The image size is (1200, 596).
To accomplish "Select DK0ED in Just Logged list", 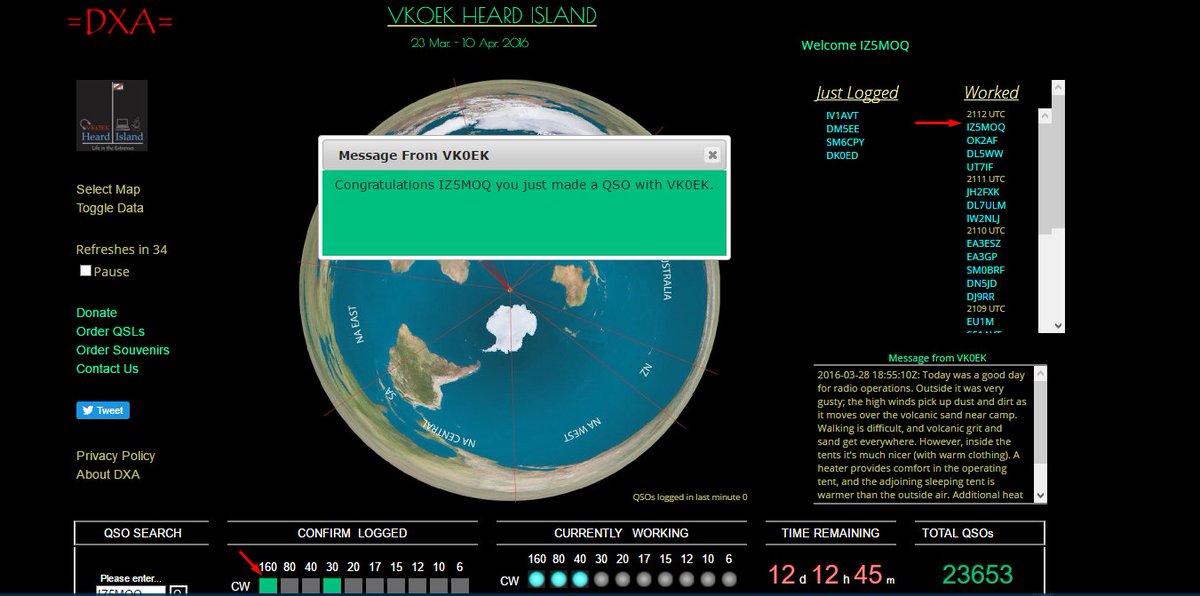I will point(842,155).
